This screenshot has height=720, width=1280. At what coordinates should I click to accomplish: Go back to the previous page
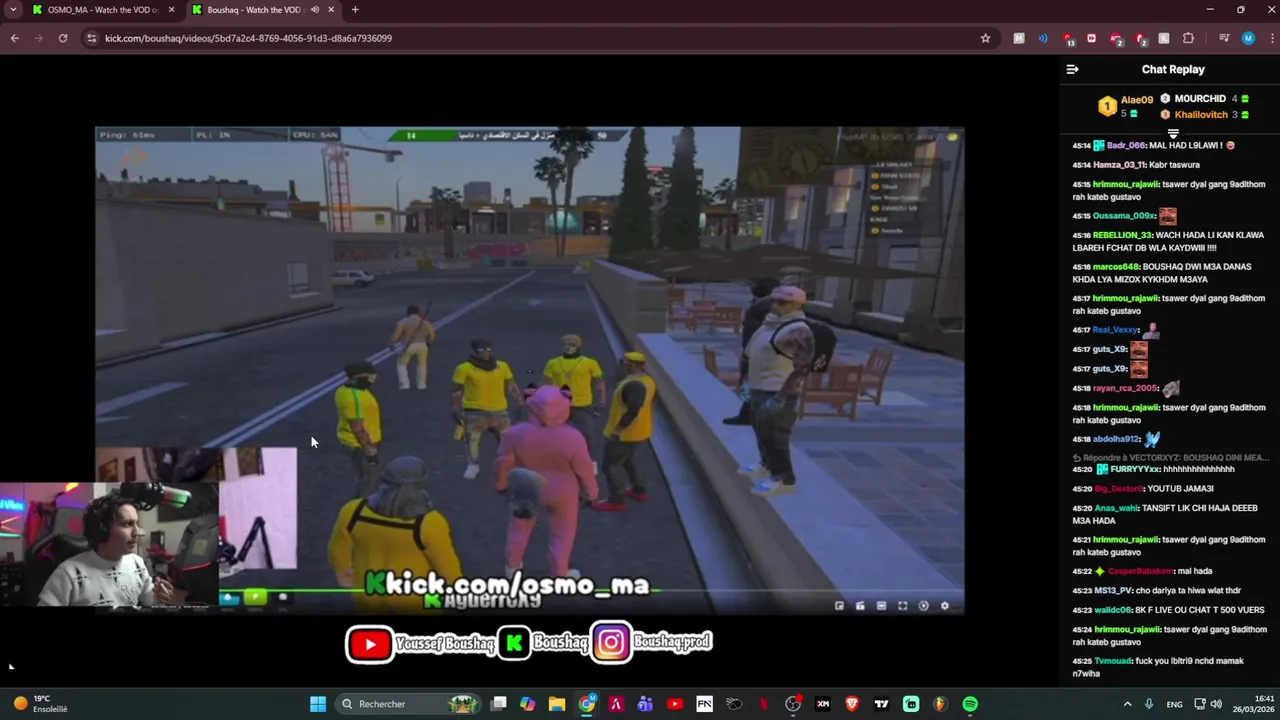14,38
